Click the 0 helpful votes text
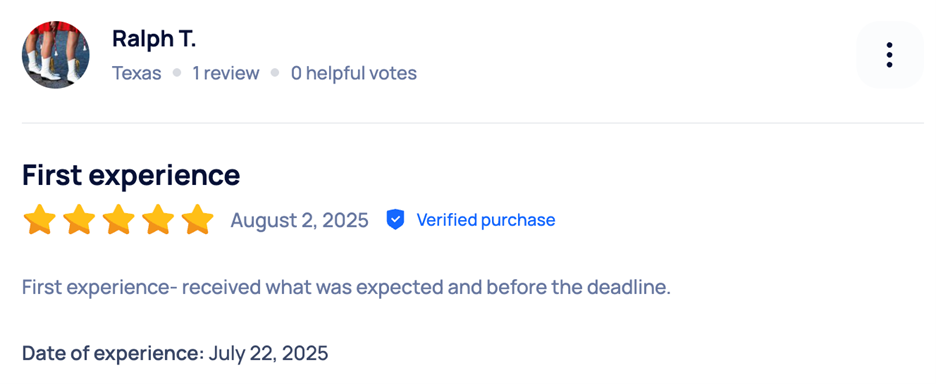This screenshot has width=936, height=384. (x=354, y=73)
